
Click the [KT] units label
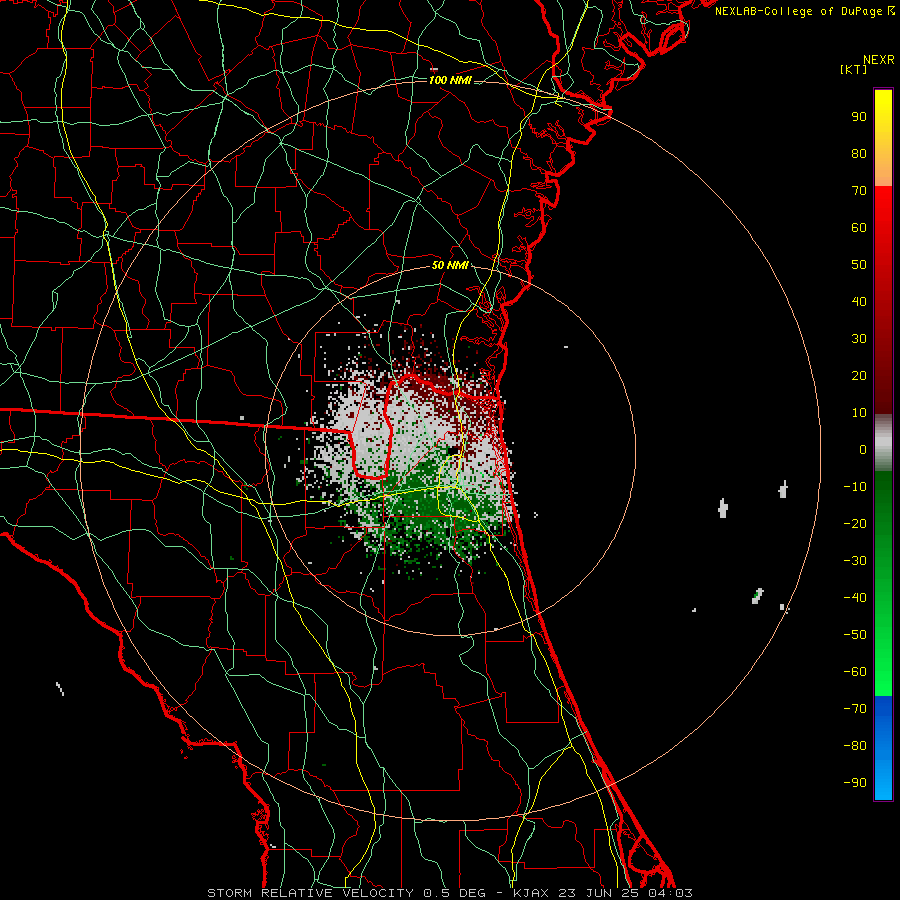tap(854, 69)
